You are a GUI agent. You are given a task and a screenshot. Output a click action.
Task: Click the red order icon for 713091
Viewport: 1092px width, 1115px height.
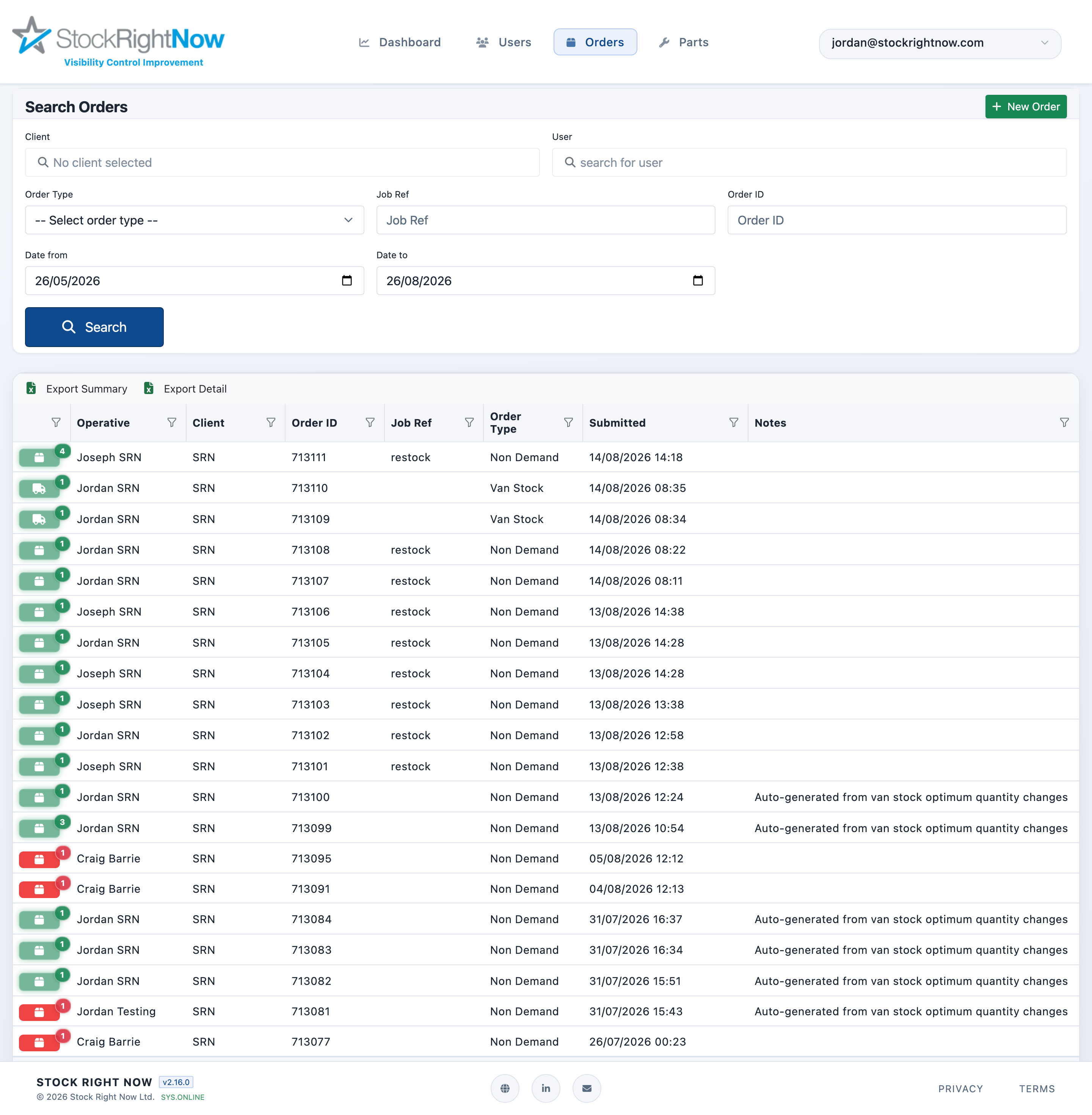tap(39, 890)
